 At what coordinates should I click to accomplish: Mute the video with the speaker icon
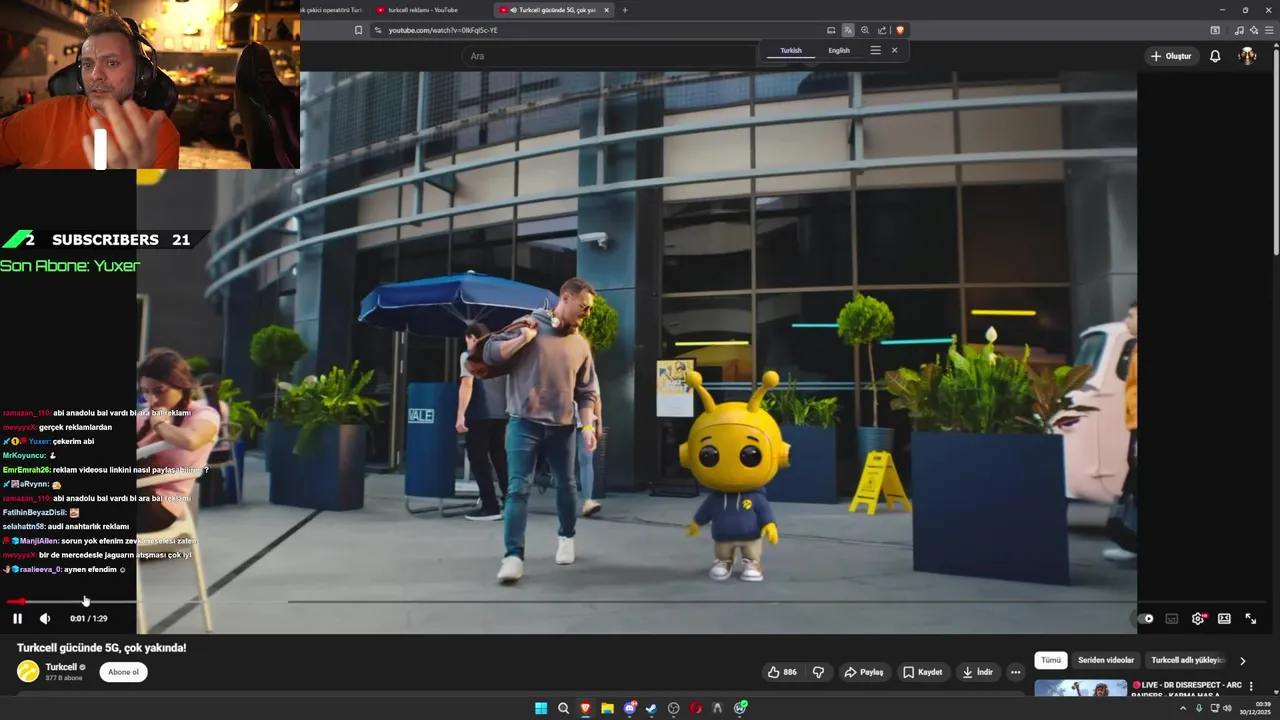point(45,619)
